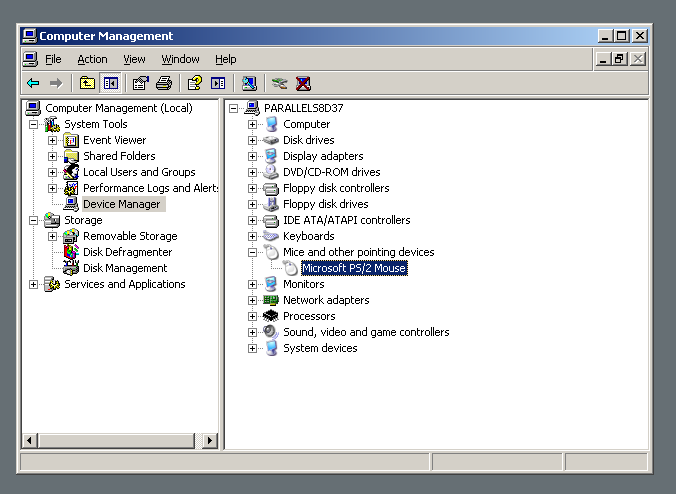Select Device Manager in the tree
Screen dimensions: 676x494
(122, 204)
